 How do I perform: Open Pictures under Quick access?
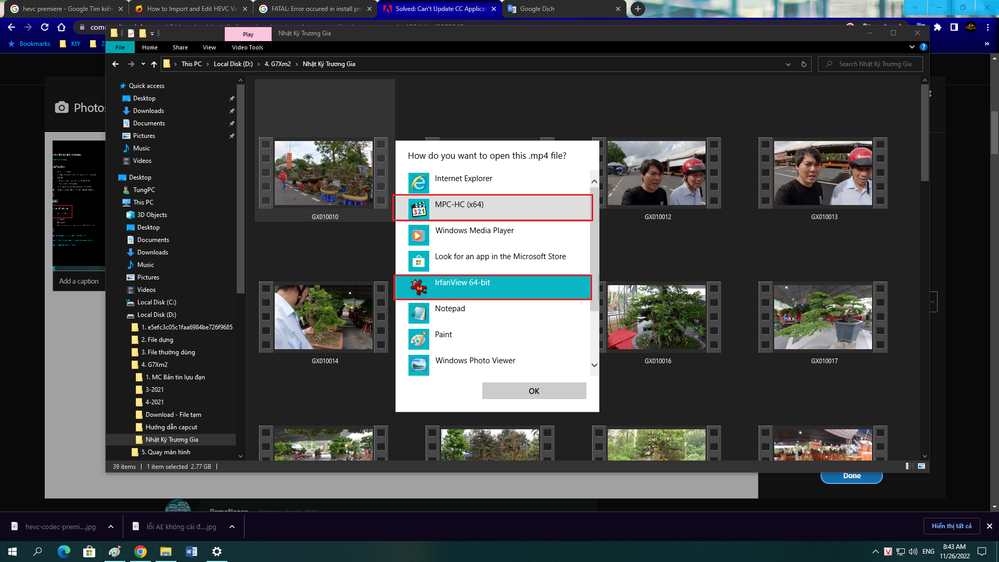[x=143, y=136]
